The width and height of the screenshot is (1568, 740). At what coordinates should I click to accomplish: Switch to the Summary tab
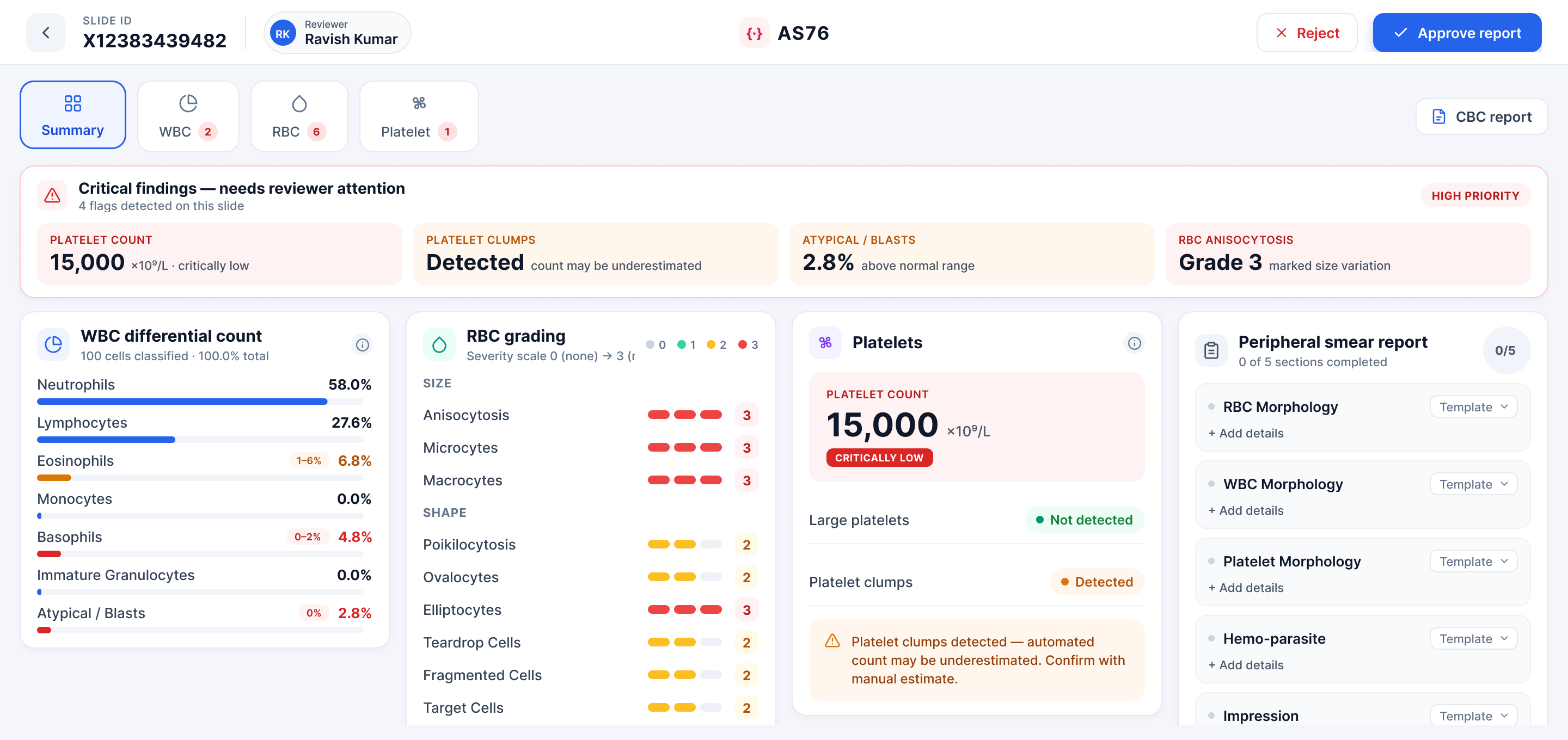[72, 115]
